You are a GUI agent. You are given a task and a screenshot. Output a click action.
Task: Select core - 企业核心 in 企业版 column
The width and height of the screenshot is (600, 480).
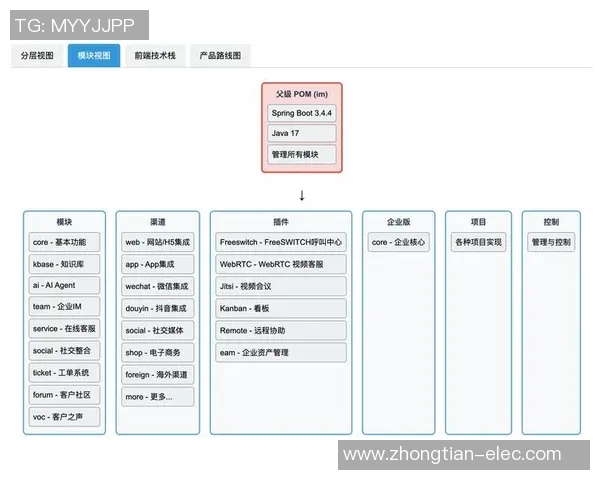coord(398,242)
